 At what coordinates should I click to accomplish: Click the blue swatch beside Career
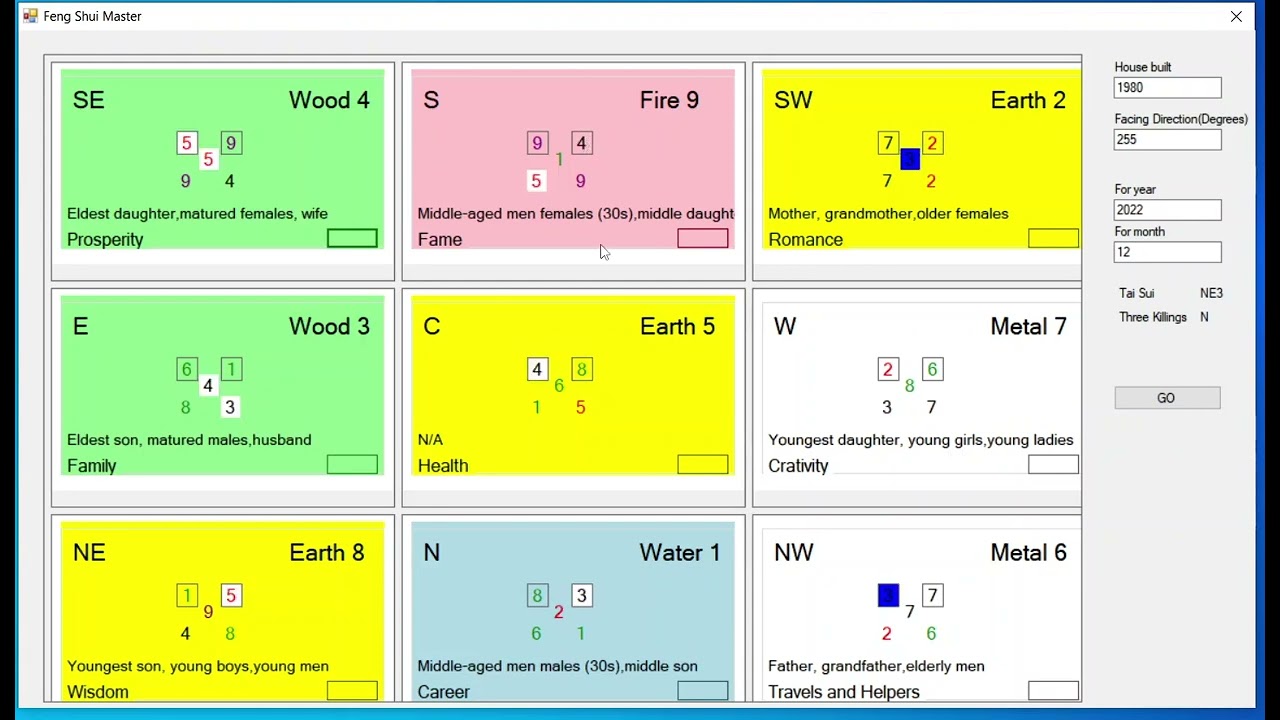click(702, 690)
